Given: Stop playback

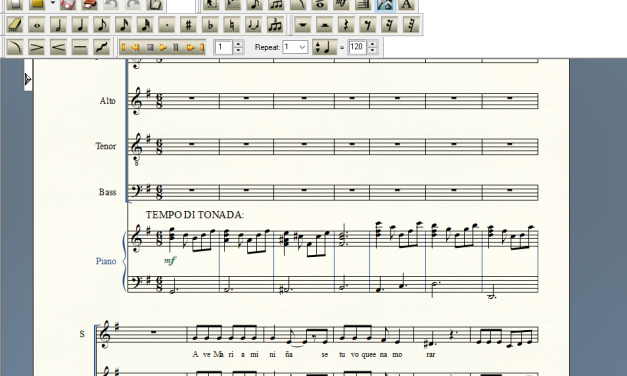Looking at the screenshot, I should point(150,47).
